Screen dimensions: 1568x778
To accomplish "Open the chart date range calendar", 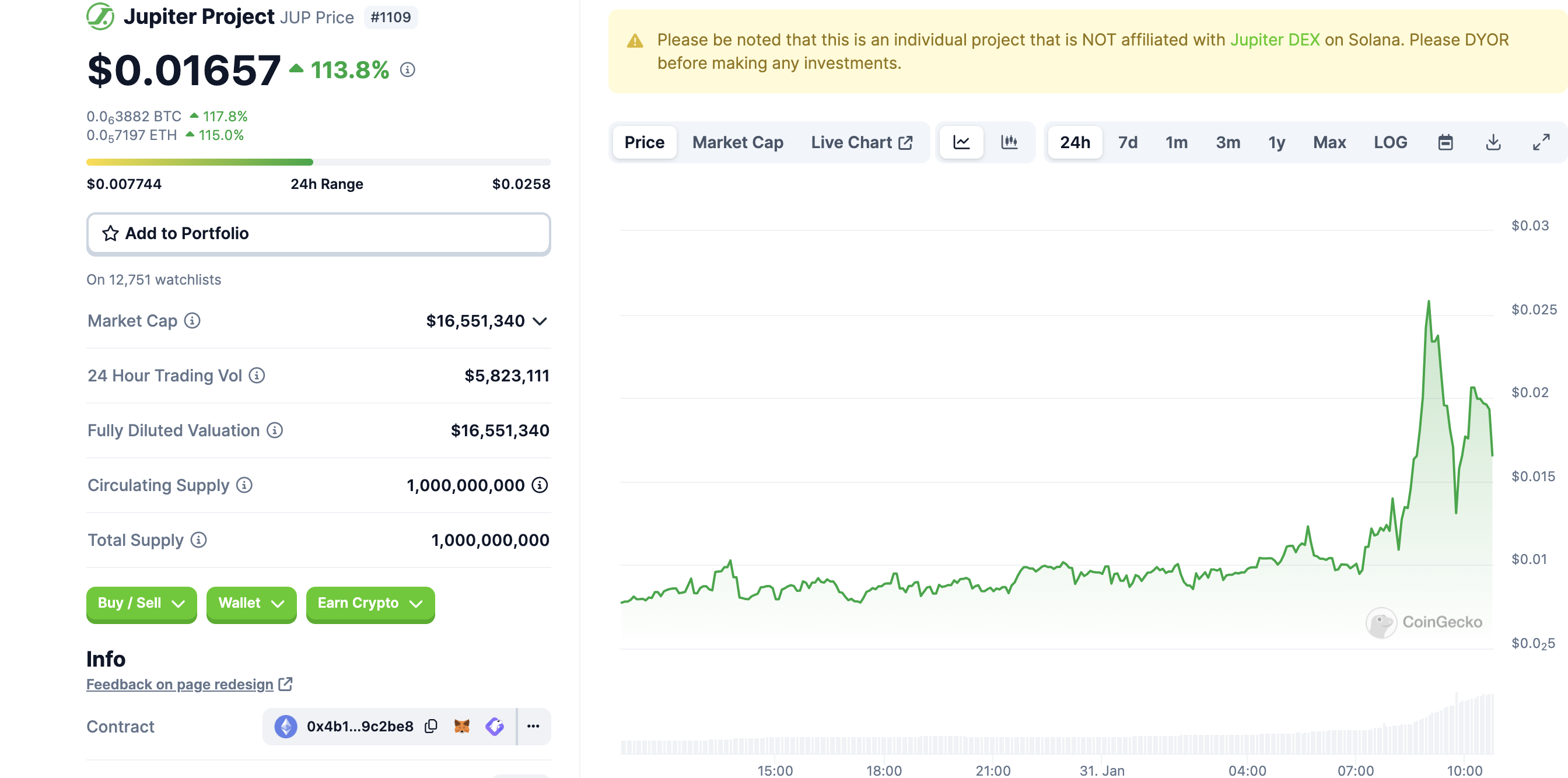I will tap(1445, 142).
